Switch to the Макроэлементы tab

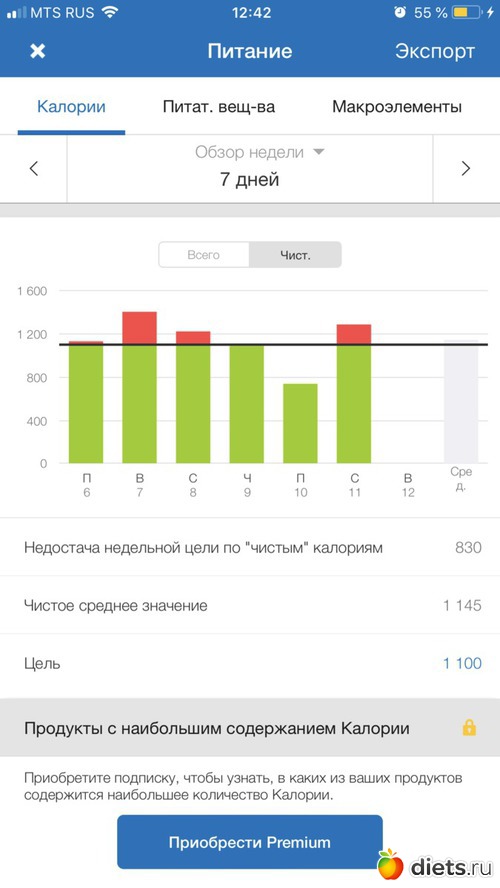pos(397,107)
